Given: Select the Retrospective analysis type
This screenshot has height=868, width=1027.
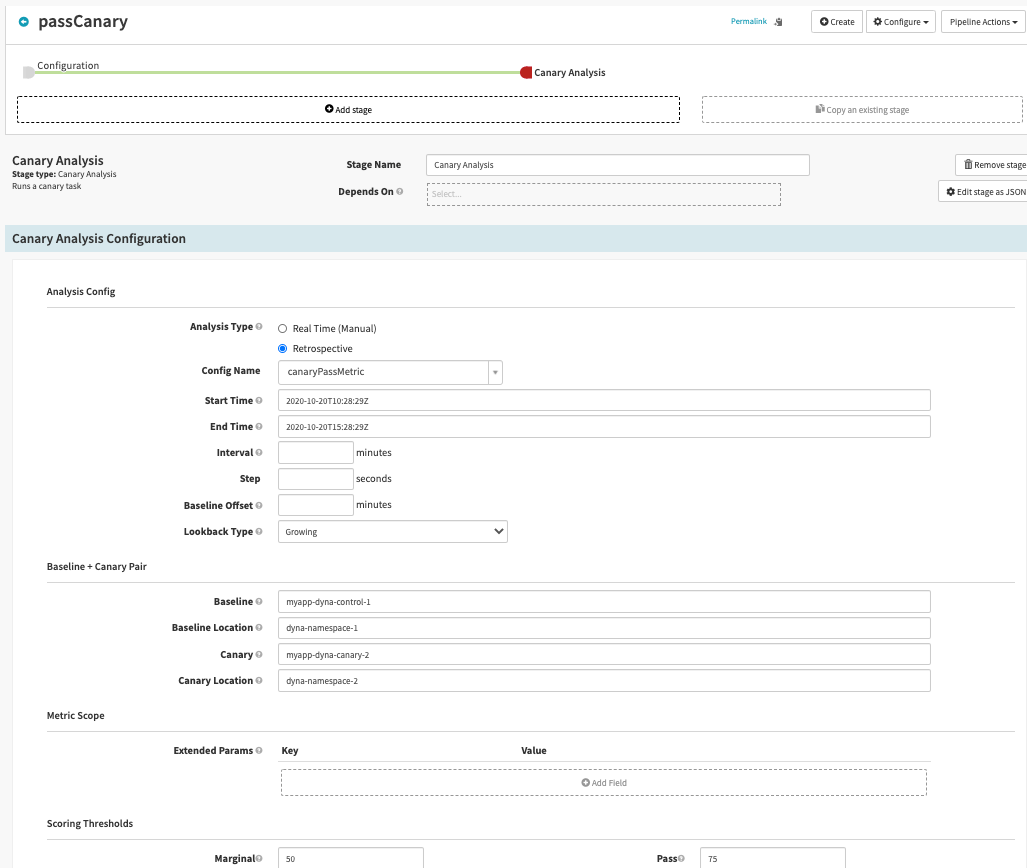Looking at the screenshot, I should click(x=283, y=349).
